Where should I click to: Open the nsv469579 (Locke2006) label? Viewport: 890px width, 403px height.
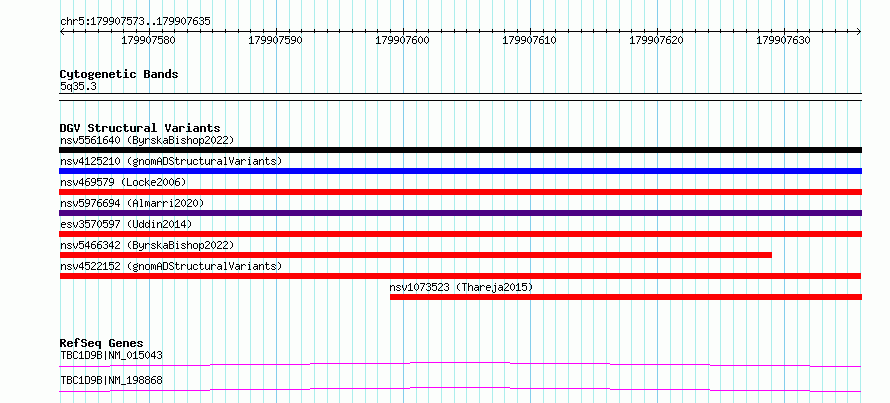point(123,182)
